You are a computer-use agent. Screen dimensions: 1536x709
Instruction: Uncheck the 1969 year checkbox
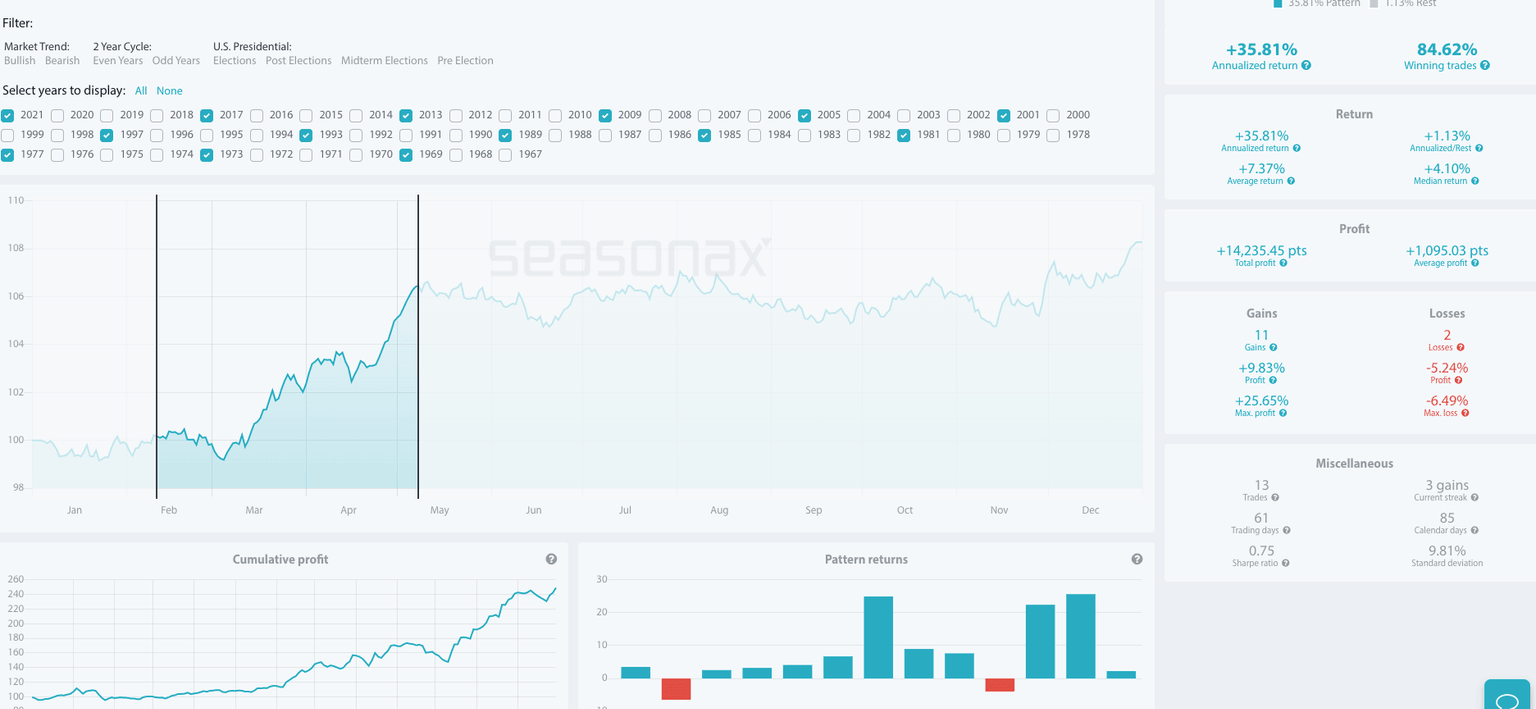[x=406, y=155]
